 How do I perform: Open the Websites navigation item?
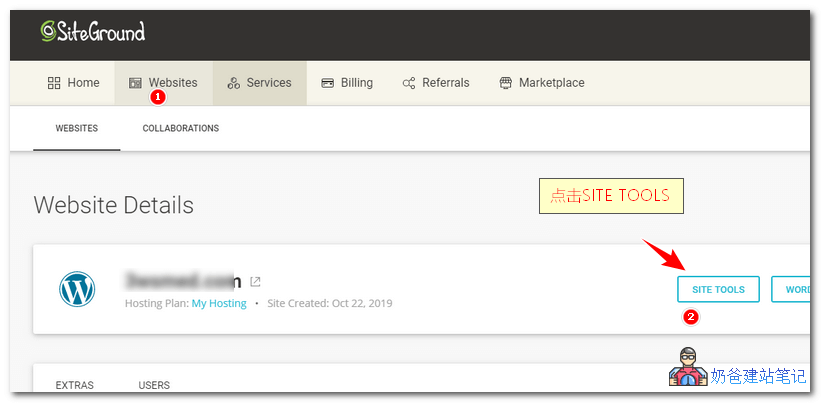[163, 83]
